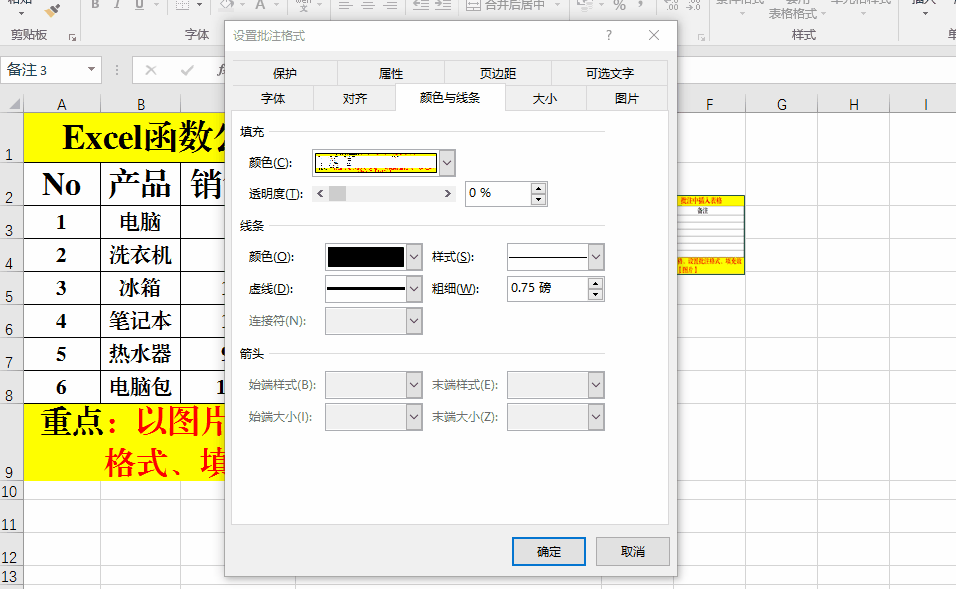Click the transparency slider right arrow

coord(448,193)
